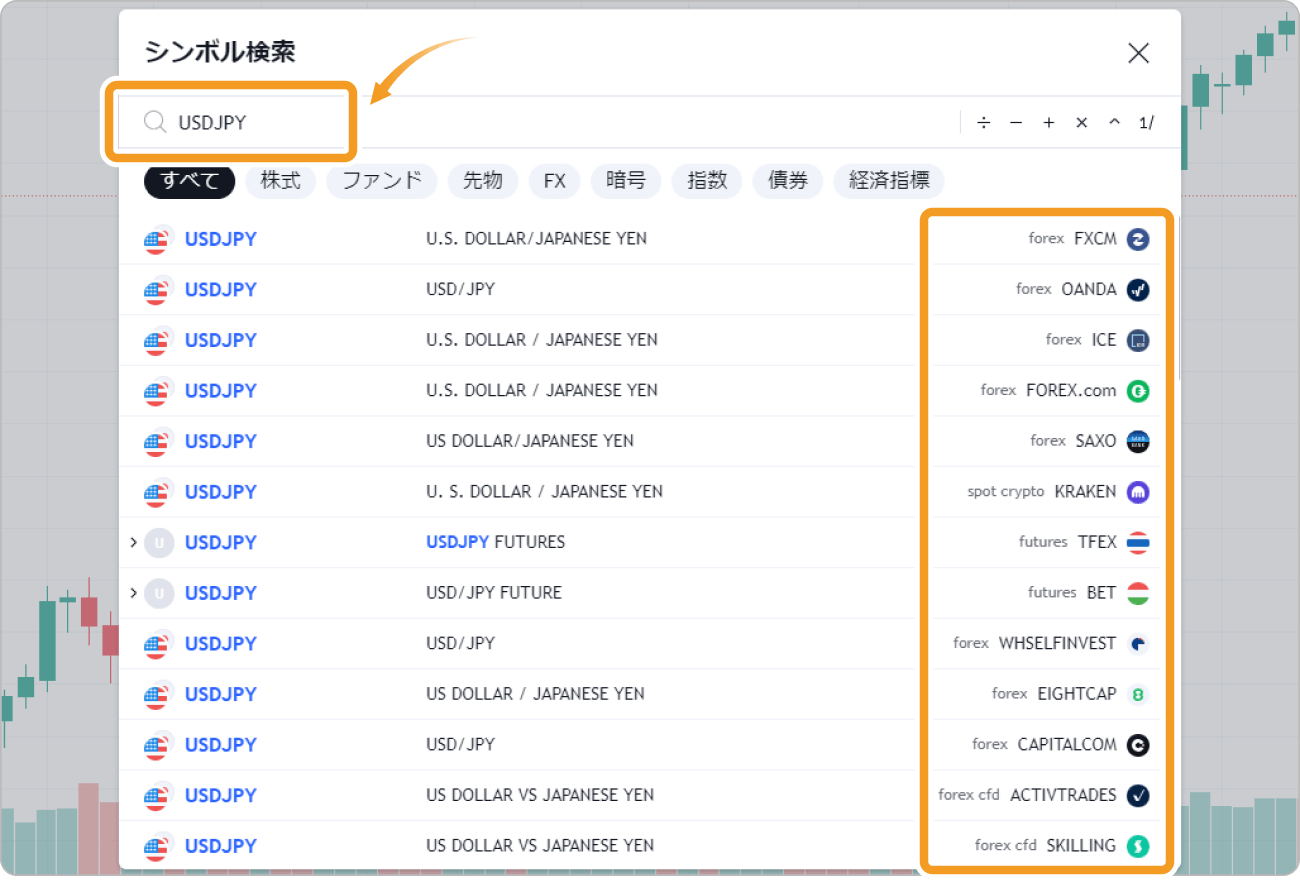Click the CAPITALCOM black logo icon
Screen dimensions: 1300x880
1137,745
